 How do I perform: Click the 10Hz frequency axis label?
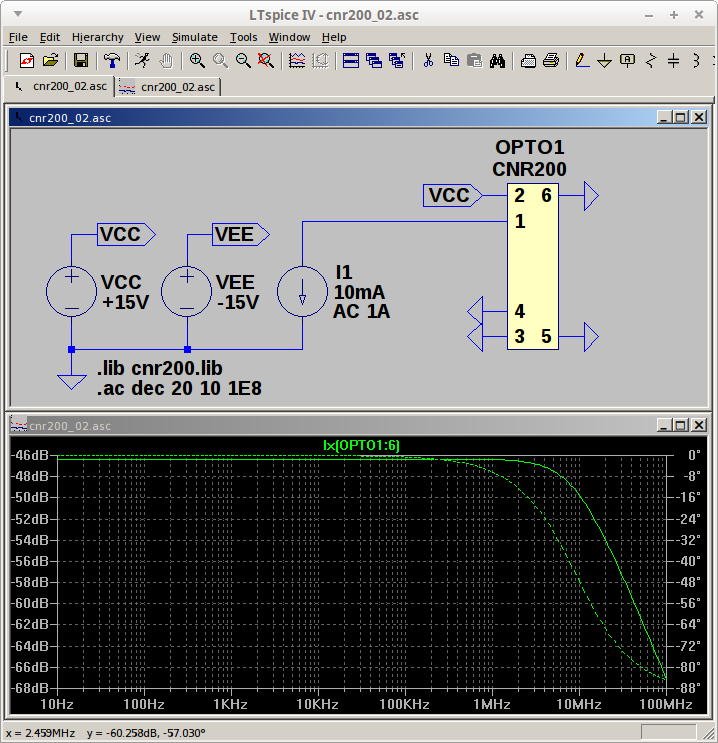[57, 704]
